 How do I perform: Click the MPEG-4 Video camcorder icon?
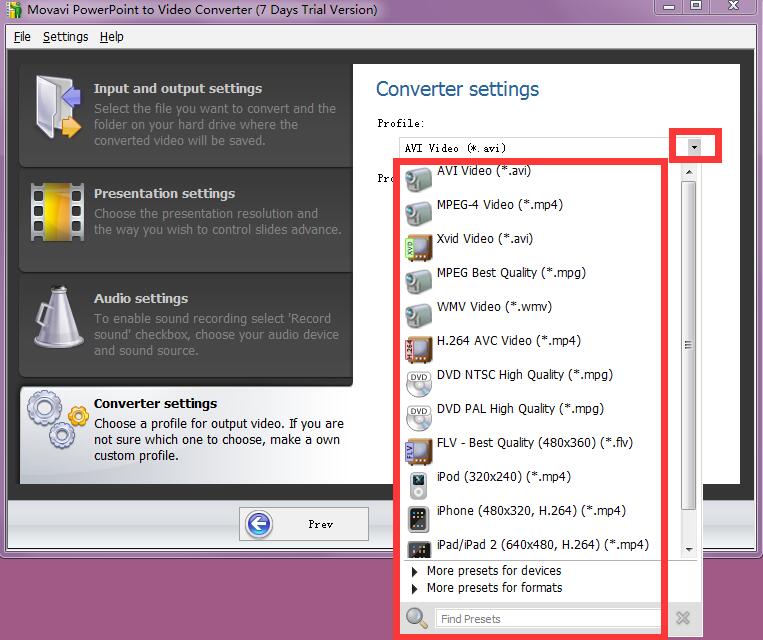[418, 213]
